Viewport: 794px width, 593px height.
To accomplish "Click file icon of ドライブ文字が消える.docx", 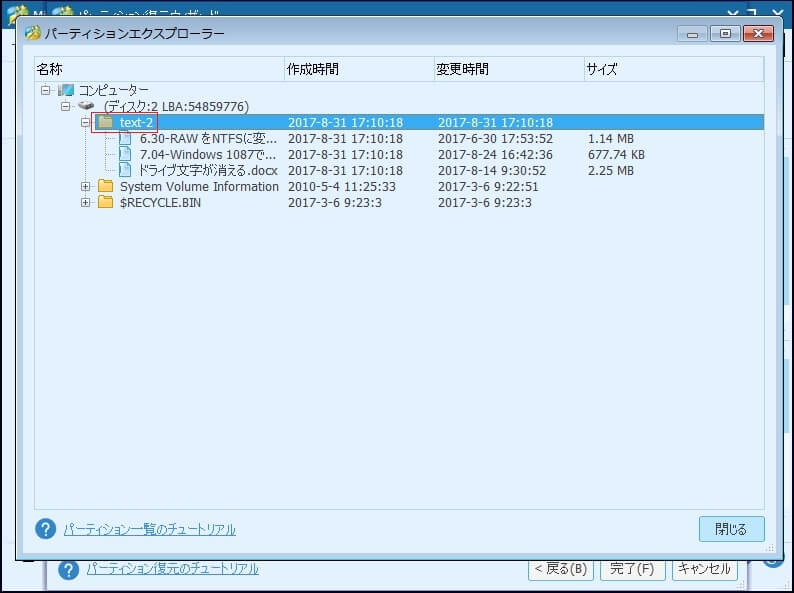I will point(125,170).
